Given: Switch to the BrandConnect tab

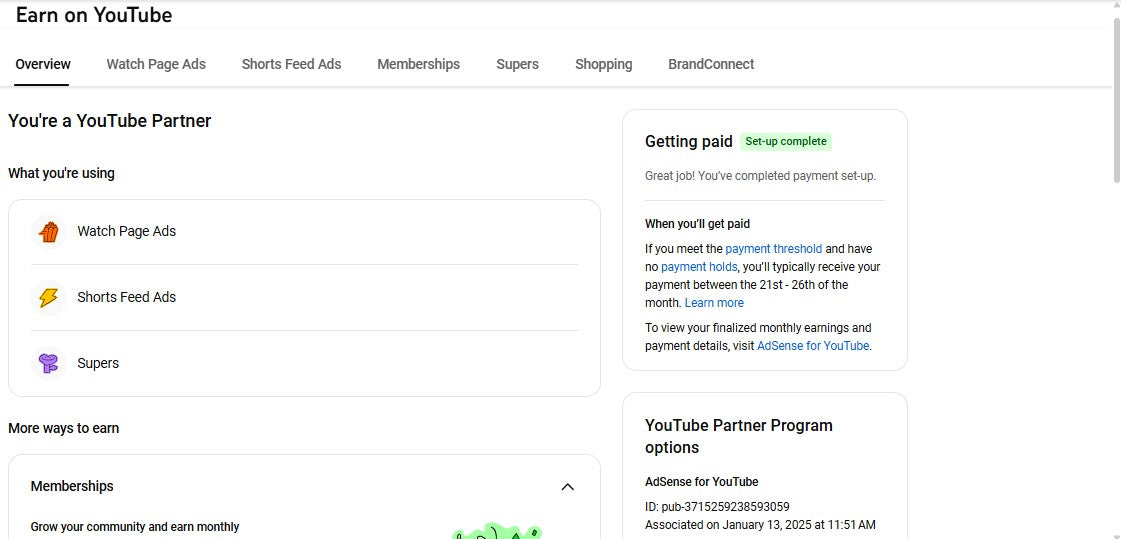Looking at the screenshot, I should click(711, 64).
